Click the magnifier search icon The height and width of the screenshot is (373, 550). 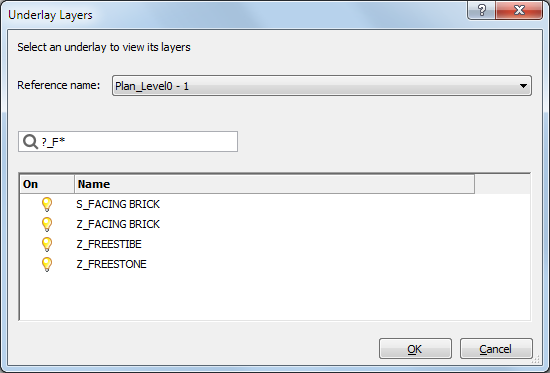[30, 142]
